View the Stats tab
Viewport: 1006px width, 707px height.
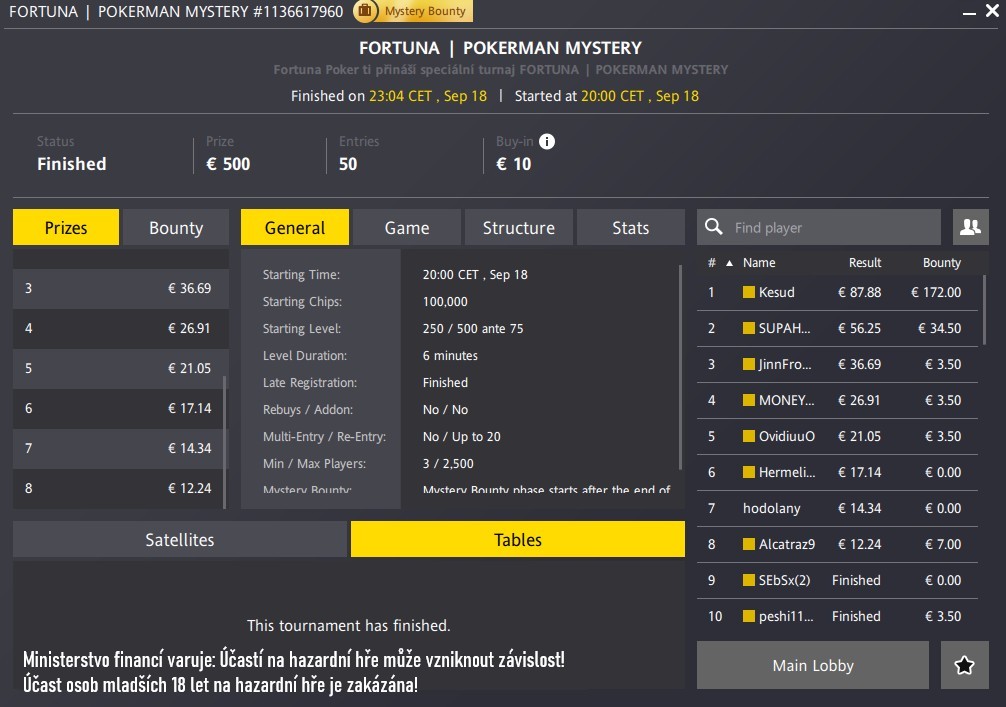pyautogui.click(x=631, y=227)
